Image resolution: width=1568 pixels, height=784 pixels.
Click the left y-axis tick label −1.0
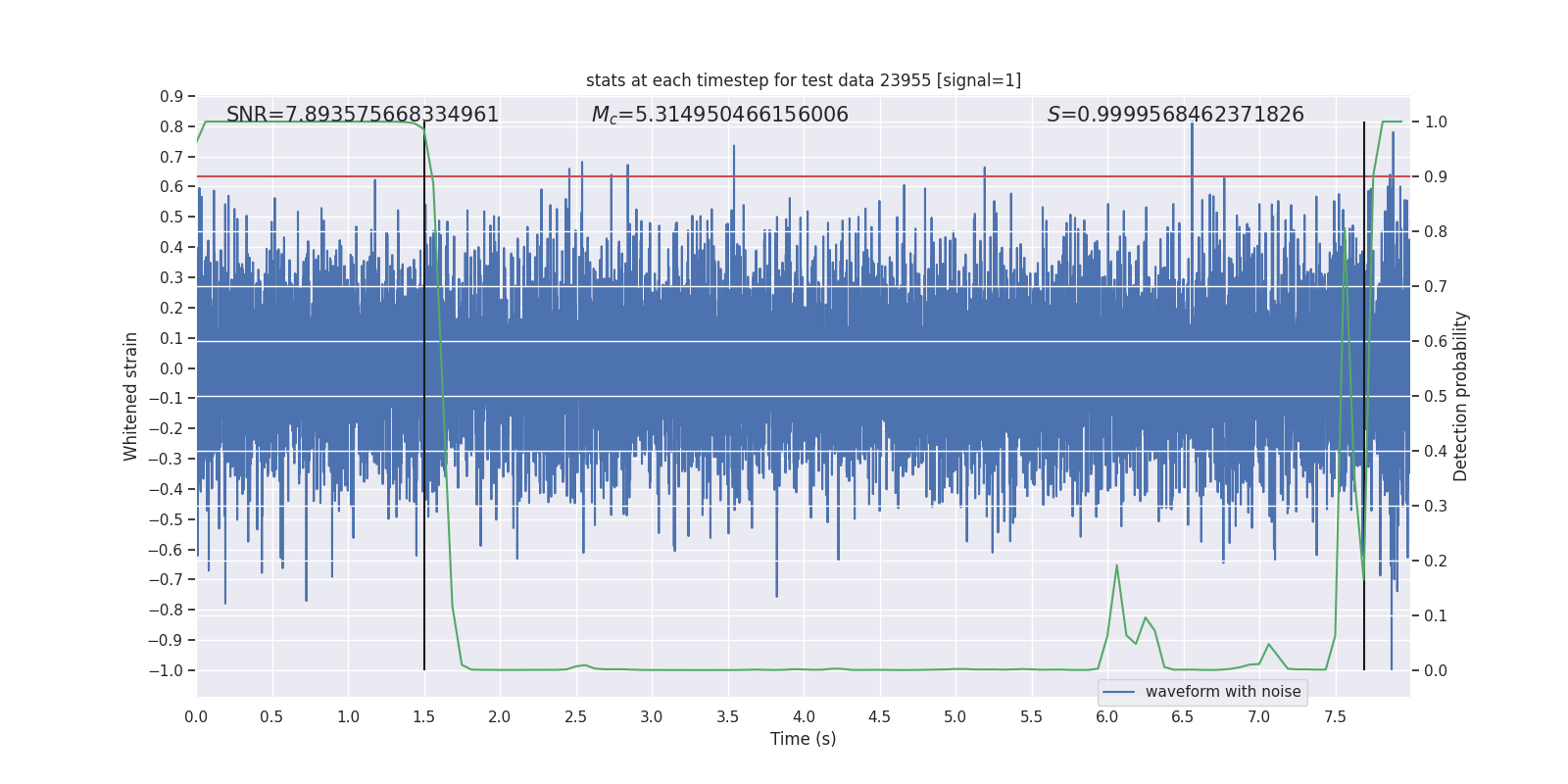click(x=166, y=670)
